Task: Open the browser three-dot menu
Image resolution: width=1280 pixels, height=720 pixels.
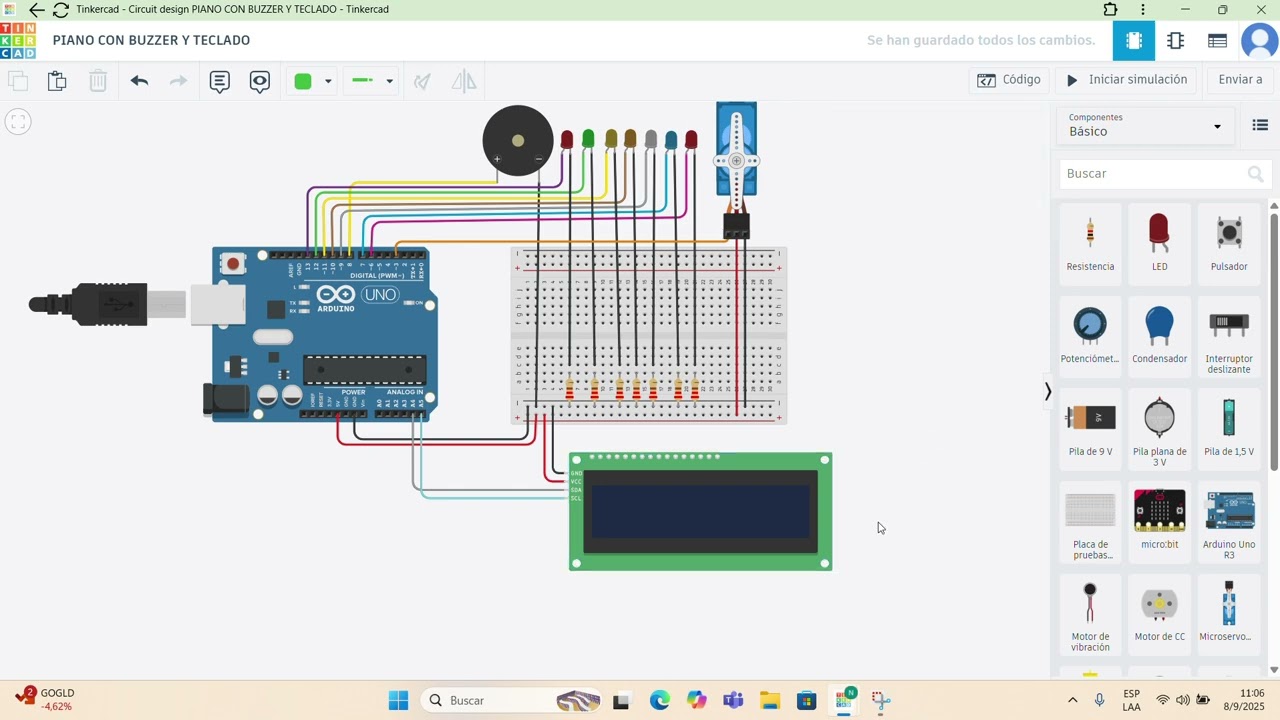Action: tap(1143, 10)
